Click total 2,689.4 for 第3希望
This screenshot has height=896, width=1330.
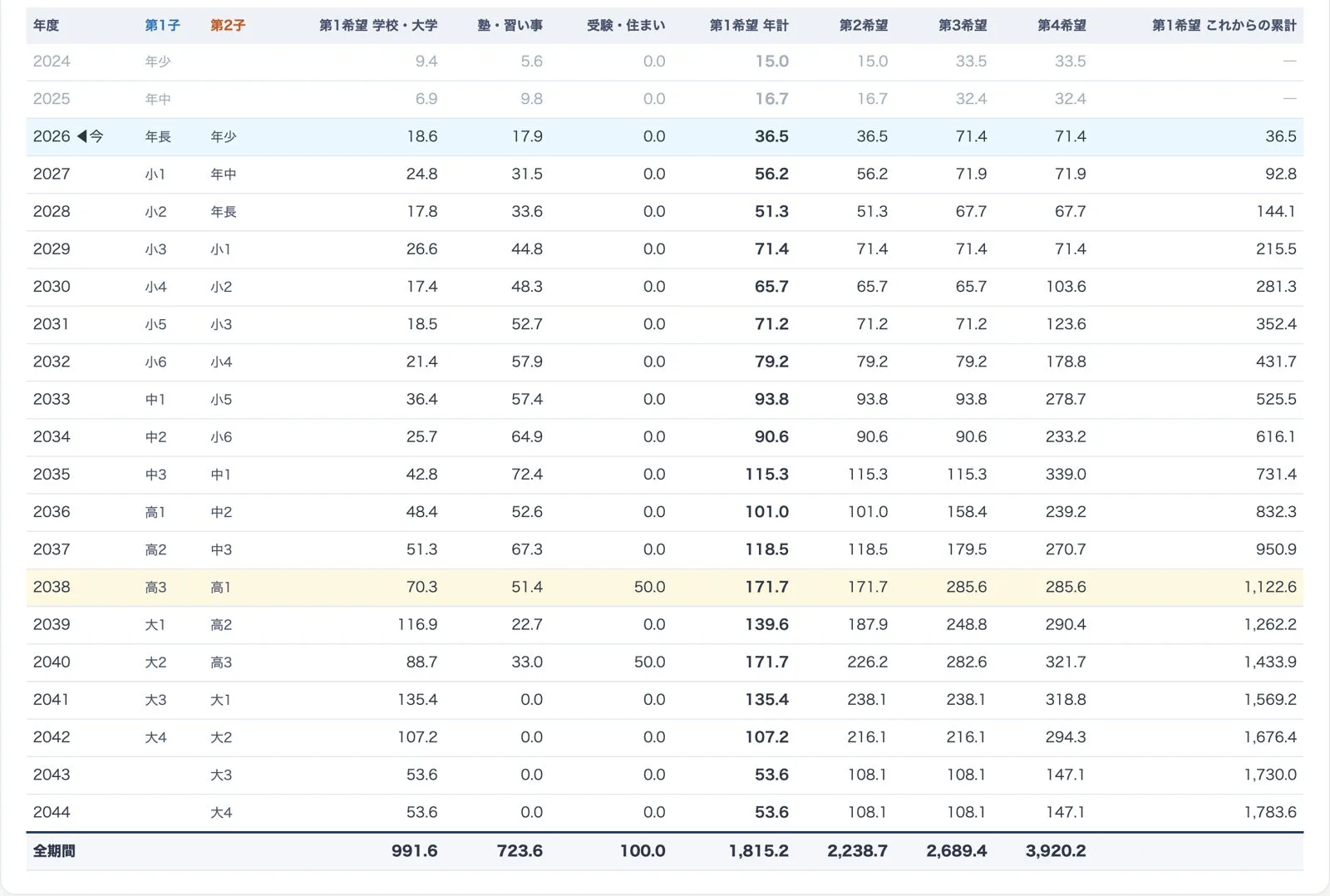(x=957, y=851)
